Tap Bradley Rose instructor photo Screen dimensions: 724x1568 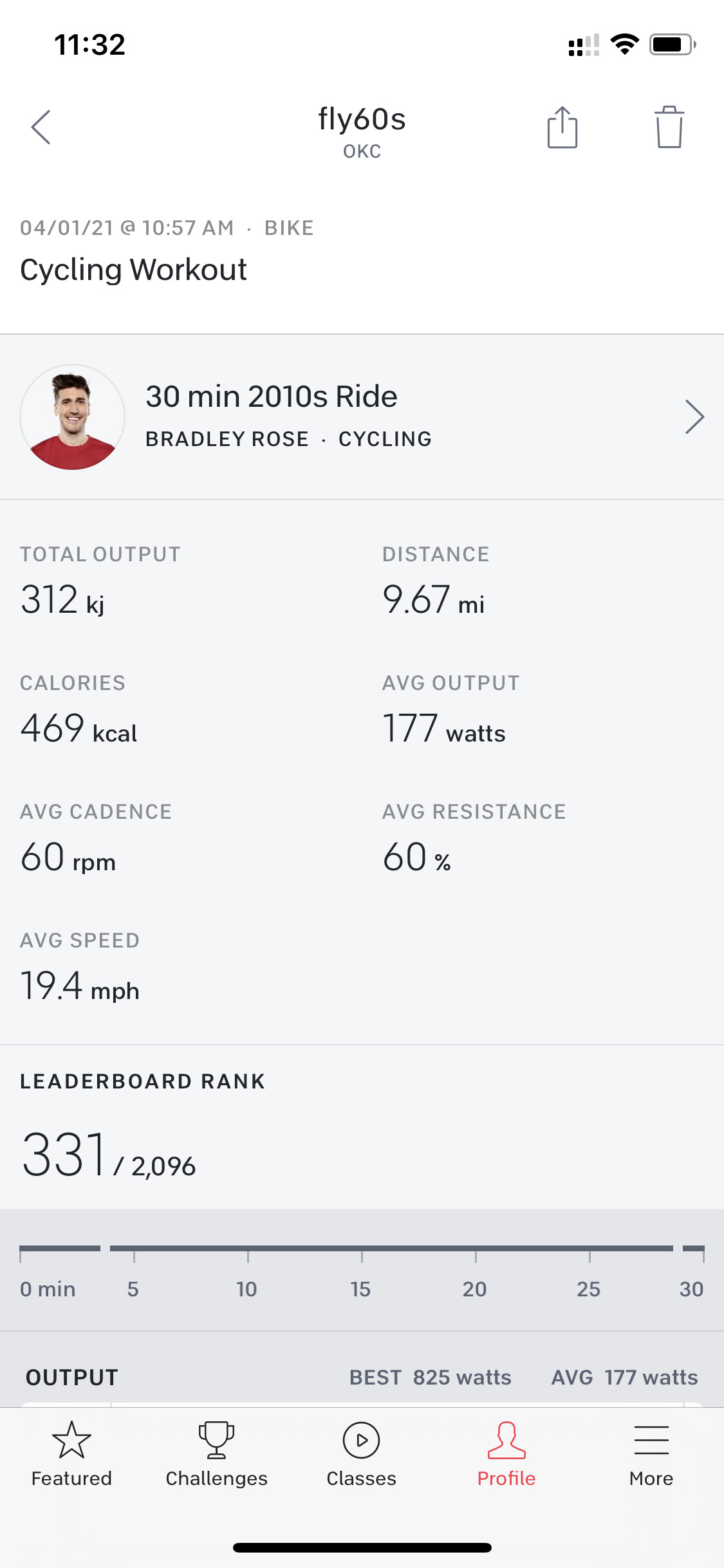(73, 417)
